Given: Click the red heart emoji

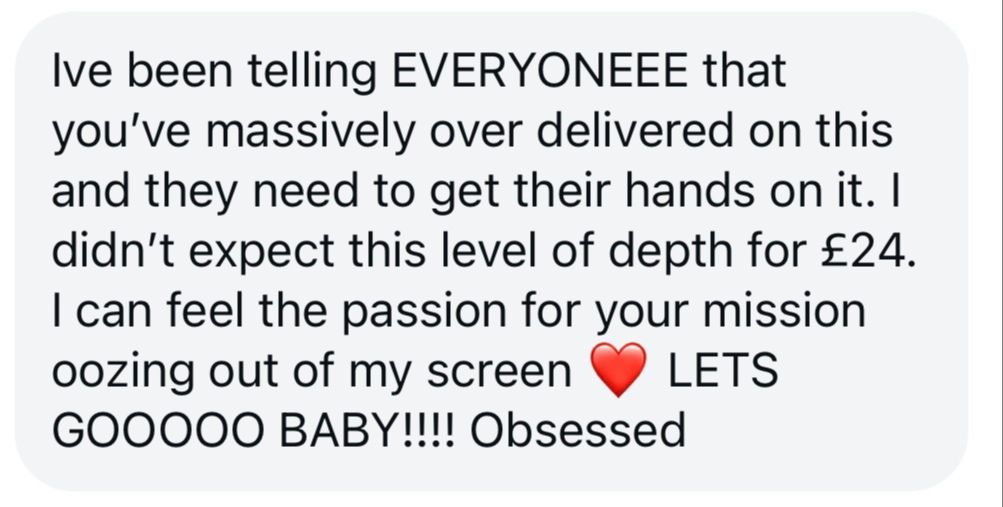Looking at the screenshot, I should tap(619, 369).
